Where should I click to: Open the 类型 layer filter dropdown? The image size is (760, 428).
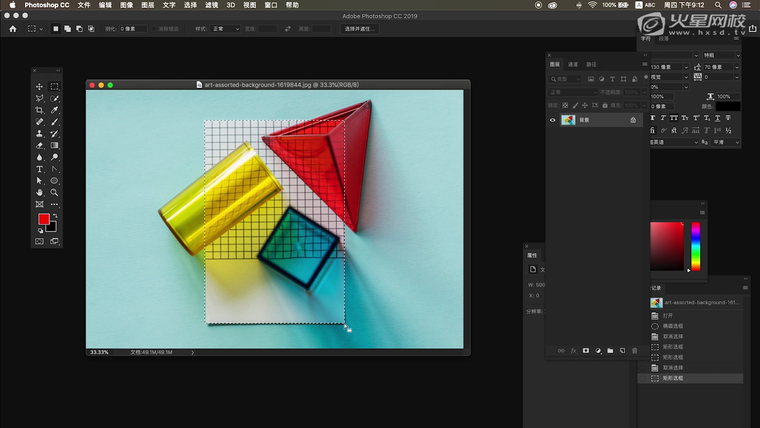(x=567, y=78)
